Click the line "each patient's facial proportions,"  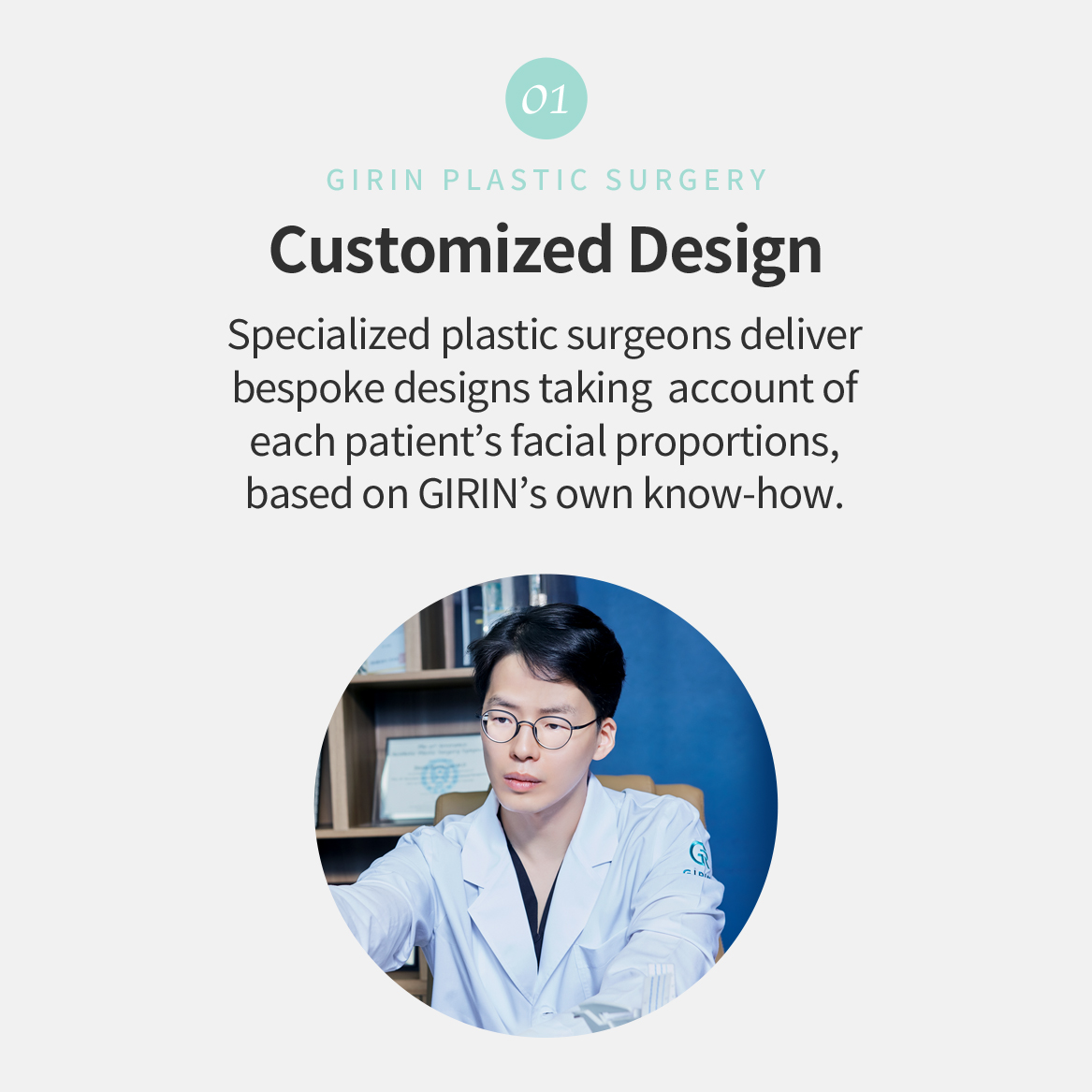[545, 441]
